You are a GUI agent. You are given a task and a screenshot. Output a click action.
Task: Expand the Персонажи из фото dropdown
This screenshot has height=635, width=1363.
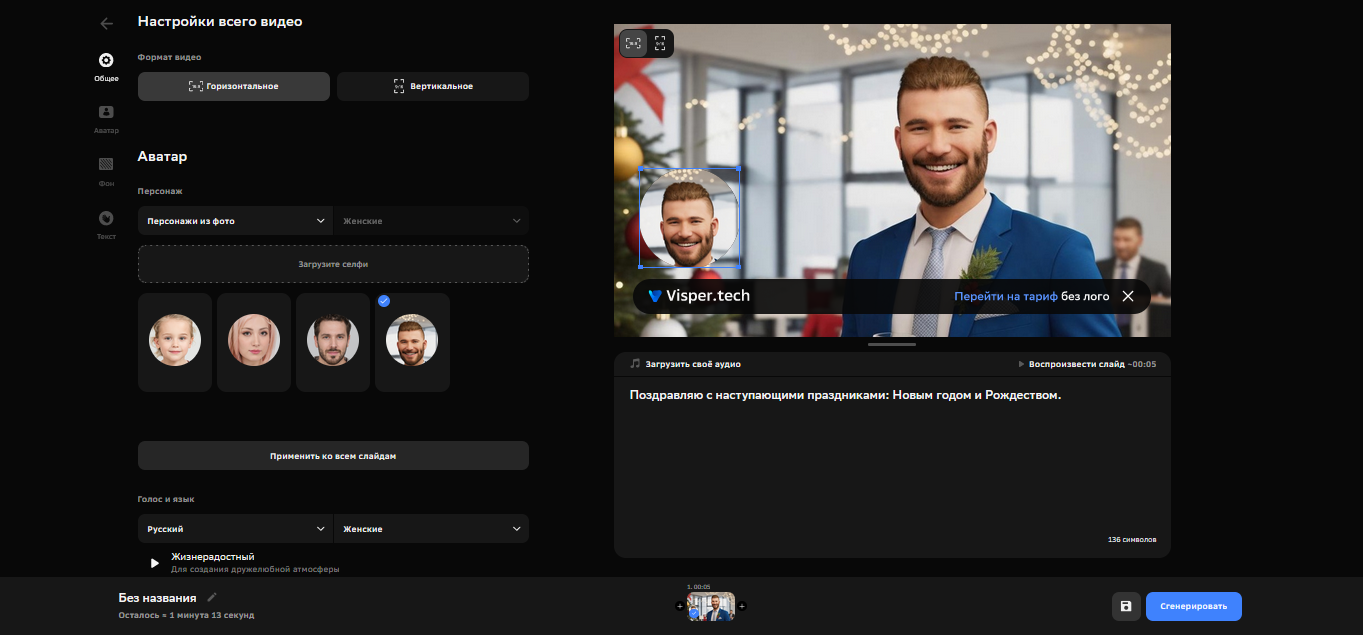235,221
